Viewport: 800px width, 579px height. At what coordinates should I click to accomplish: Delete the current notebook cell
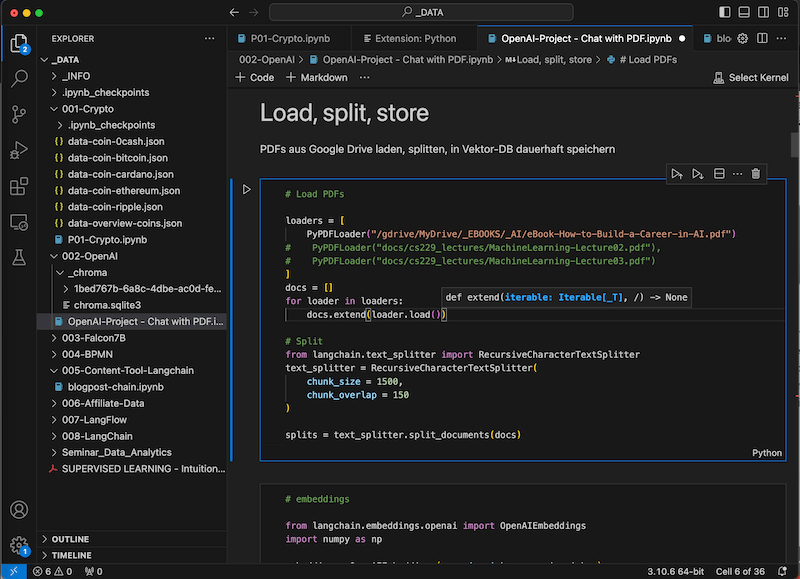[756, 174]
